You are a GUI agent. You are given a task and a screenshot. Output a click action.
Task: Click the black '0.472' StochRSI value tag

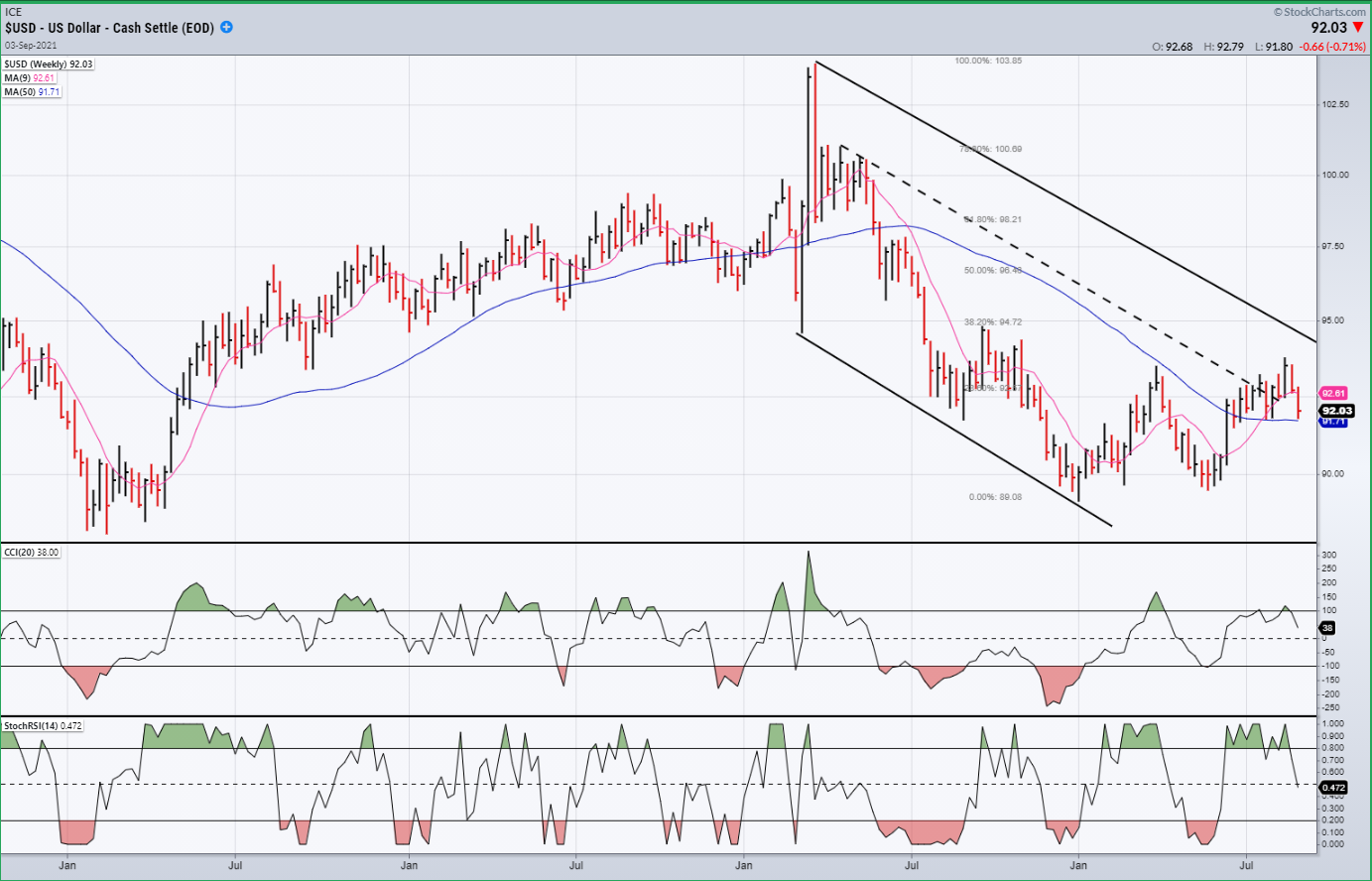(x=1333, y=788)
